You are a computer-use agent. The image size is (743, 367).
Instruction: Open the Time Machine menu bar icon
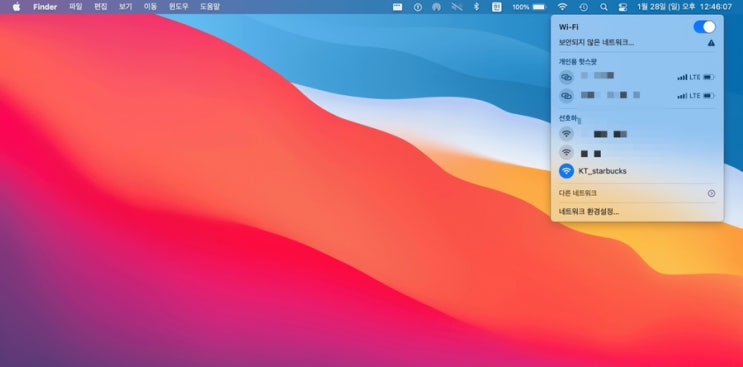coord(584,7)
